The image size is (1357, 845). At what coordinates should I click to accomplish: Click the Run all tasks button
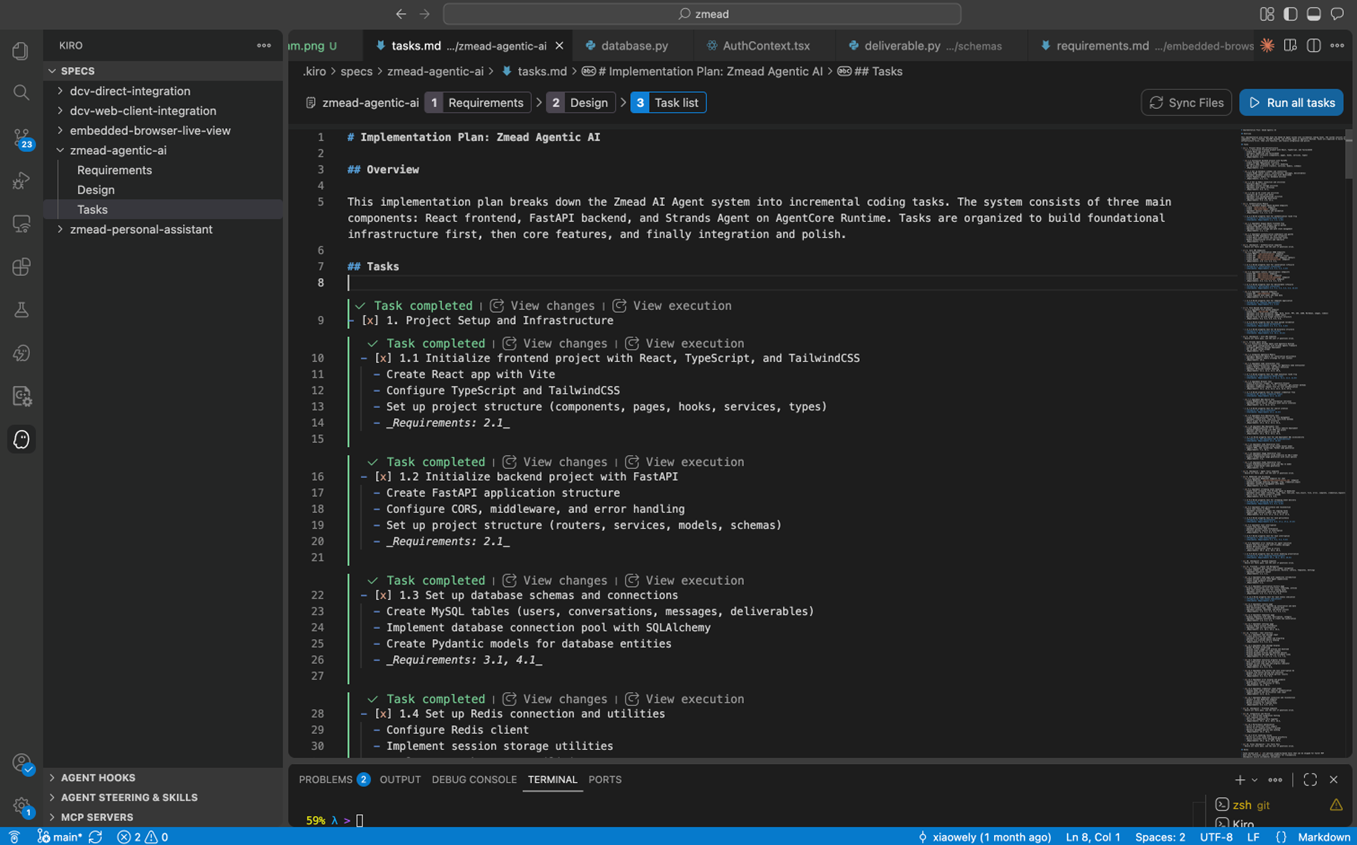click(x=1291, y=103)
